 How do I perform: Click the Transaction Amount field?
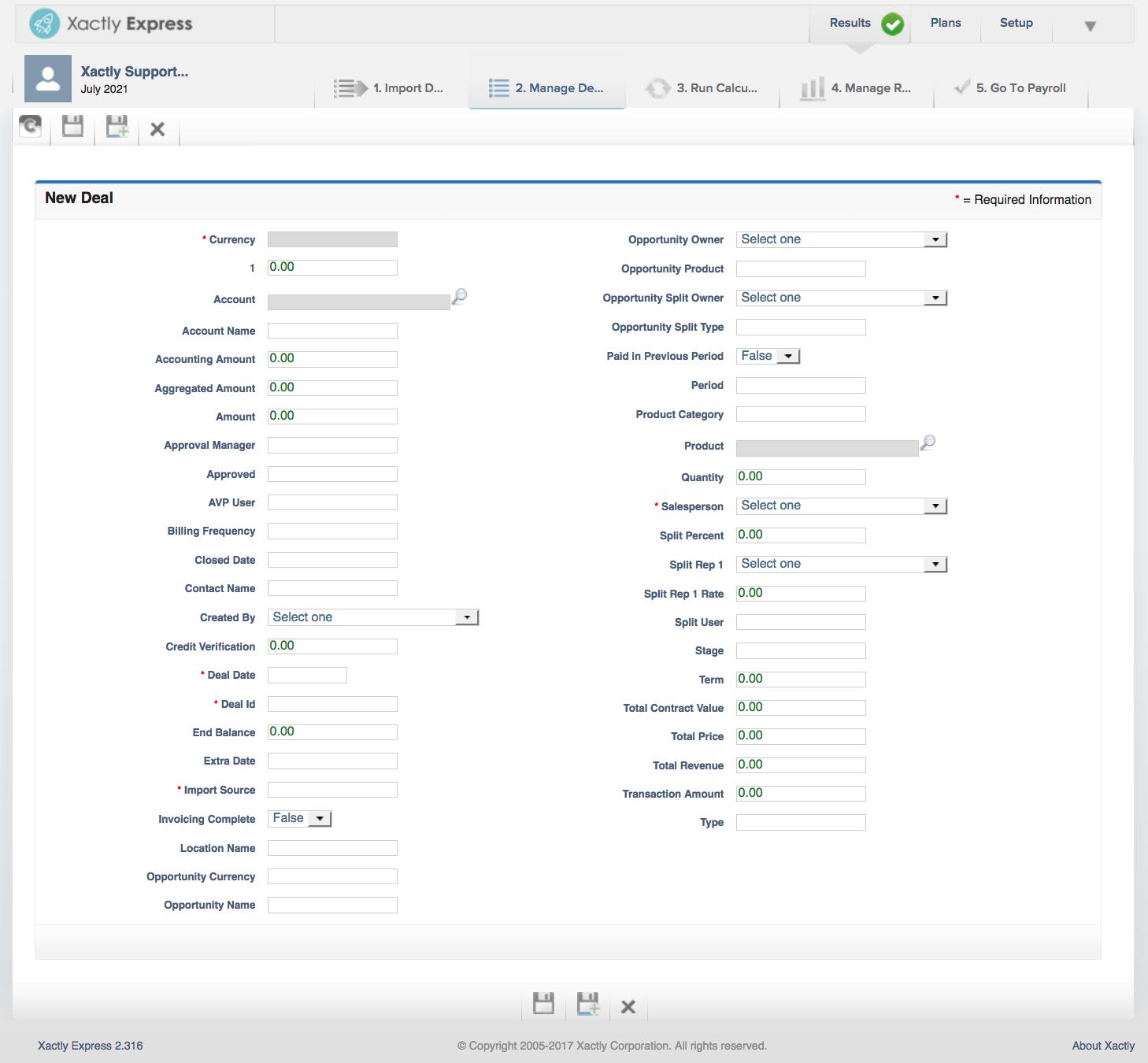coord(801,794)
